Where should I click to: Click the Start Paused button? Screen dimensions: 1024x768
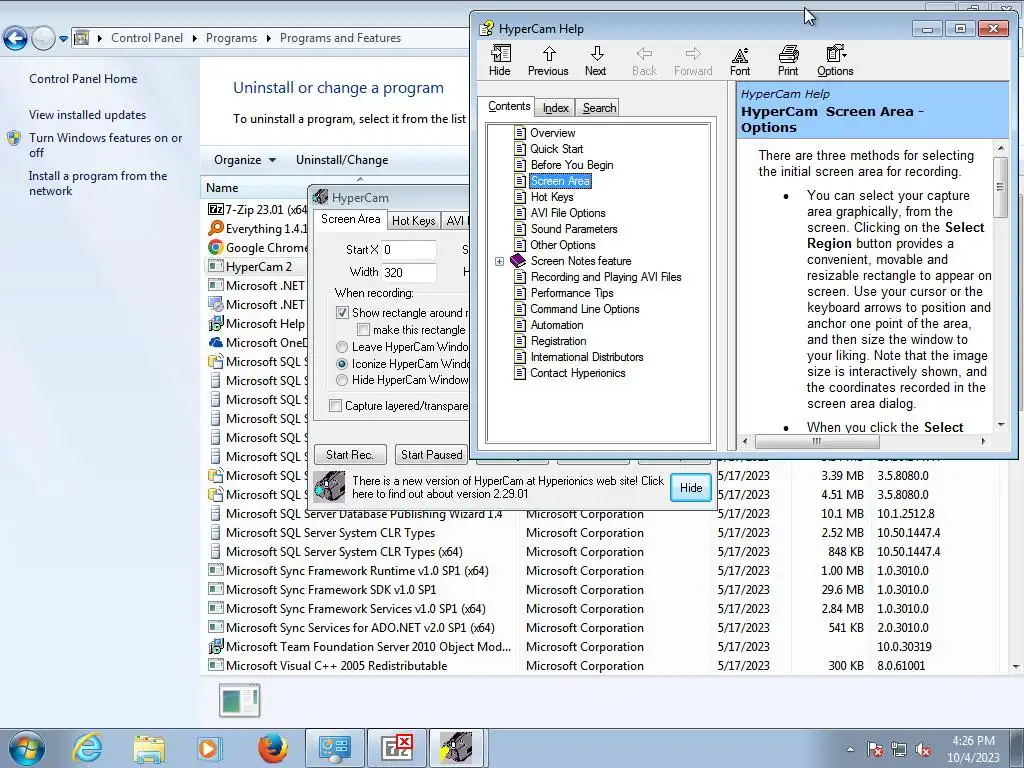point(431,455)
